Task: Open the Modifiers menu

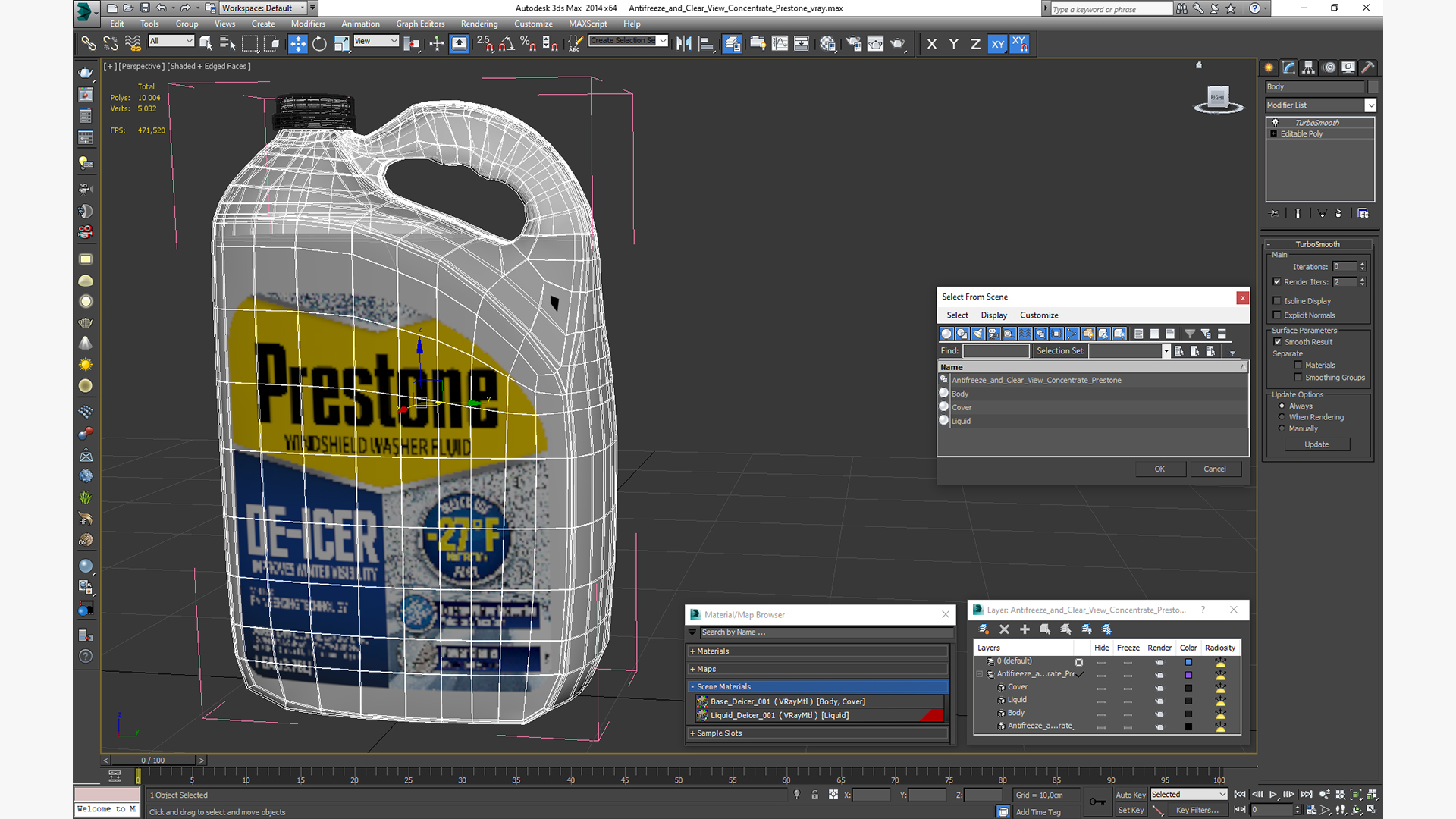Action: [x=308, y=24]
